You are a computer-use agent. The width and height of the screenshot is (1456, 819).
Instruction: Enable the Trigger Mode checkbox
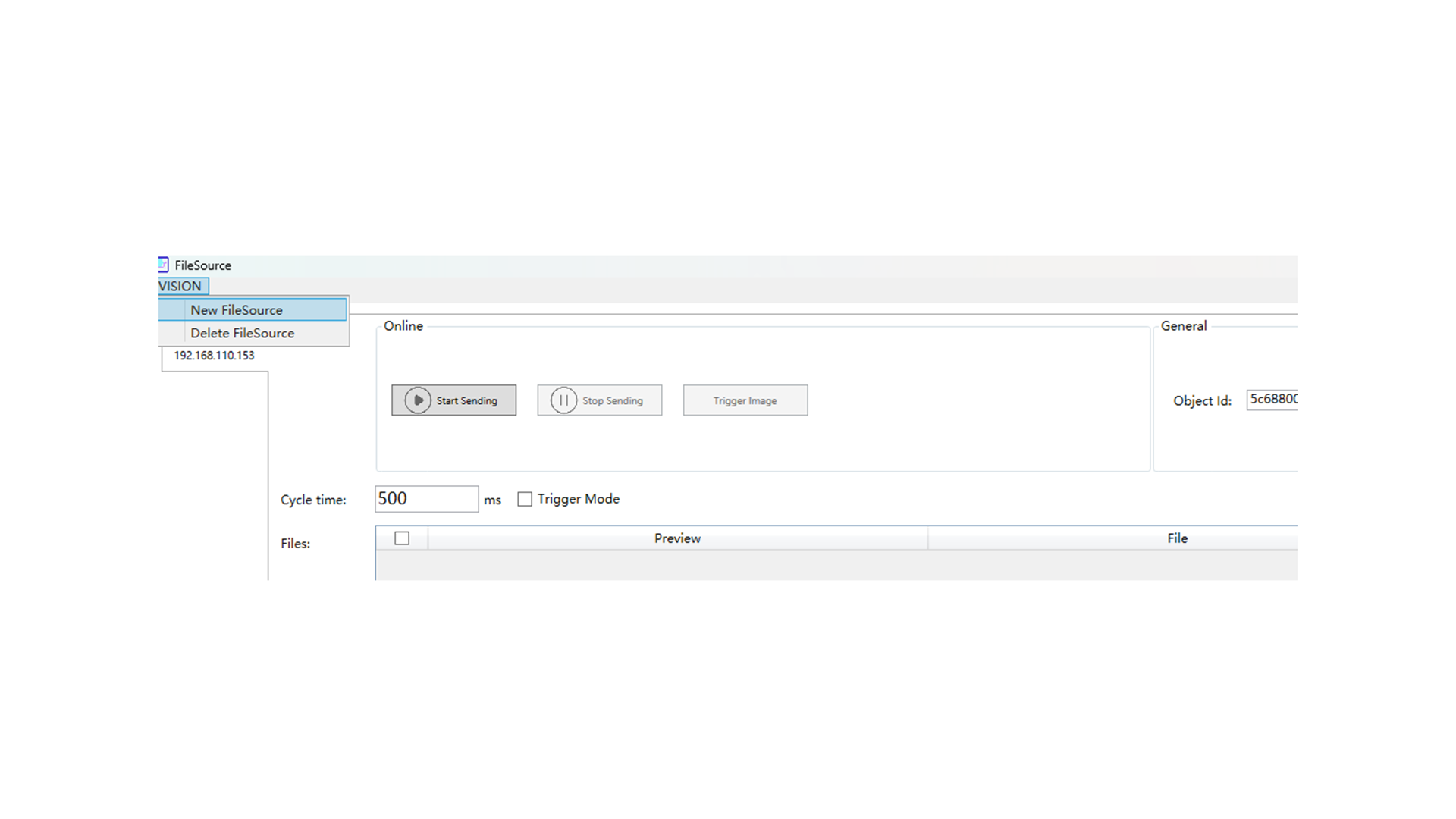[x=525, y=499]
